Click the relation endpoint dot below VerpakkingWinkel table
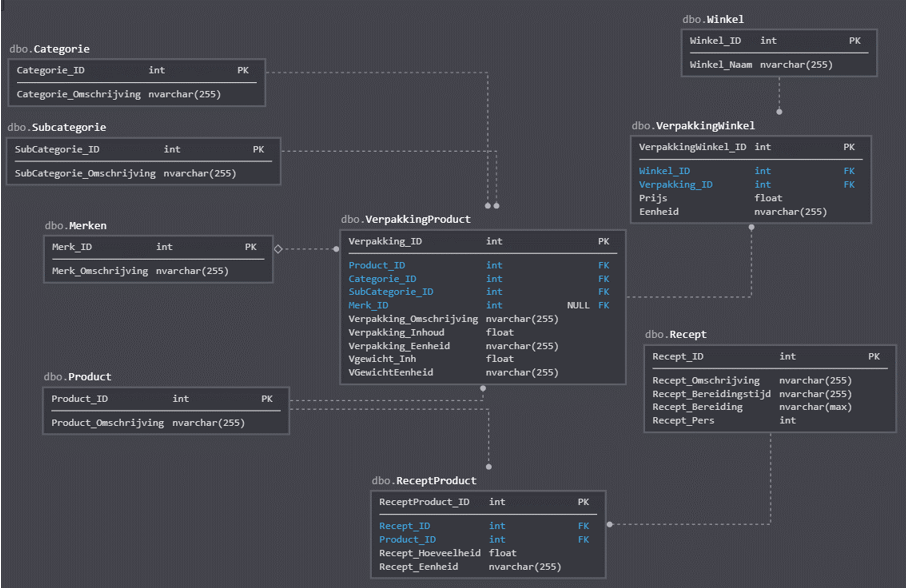 click(752, 228)
